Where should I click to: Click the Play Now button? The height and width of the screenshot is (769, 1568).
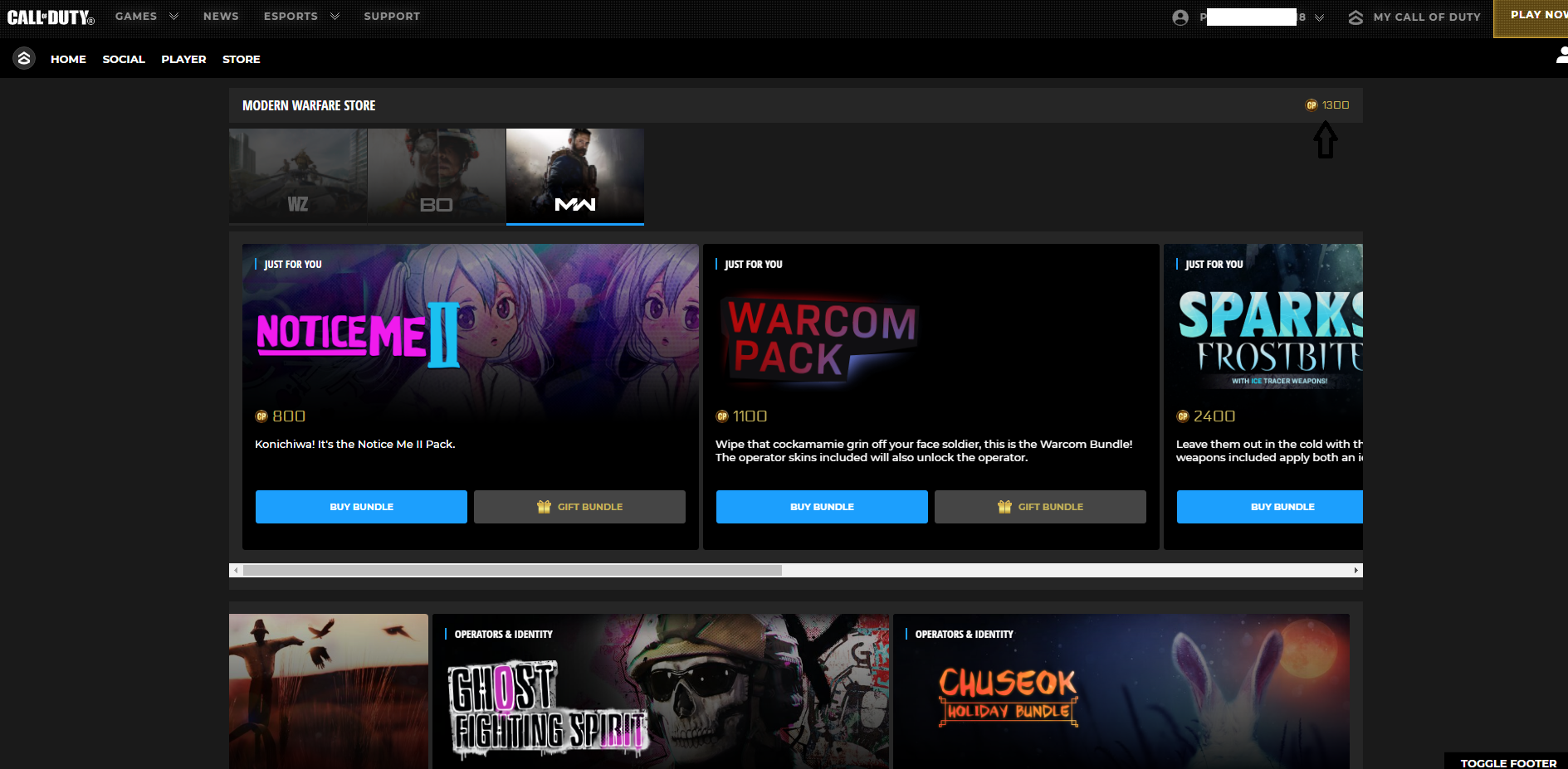1531,18
